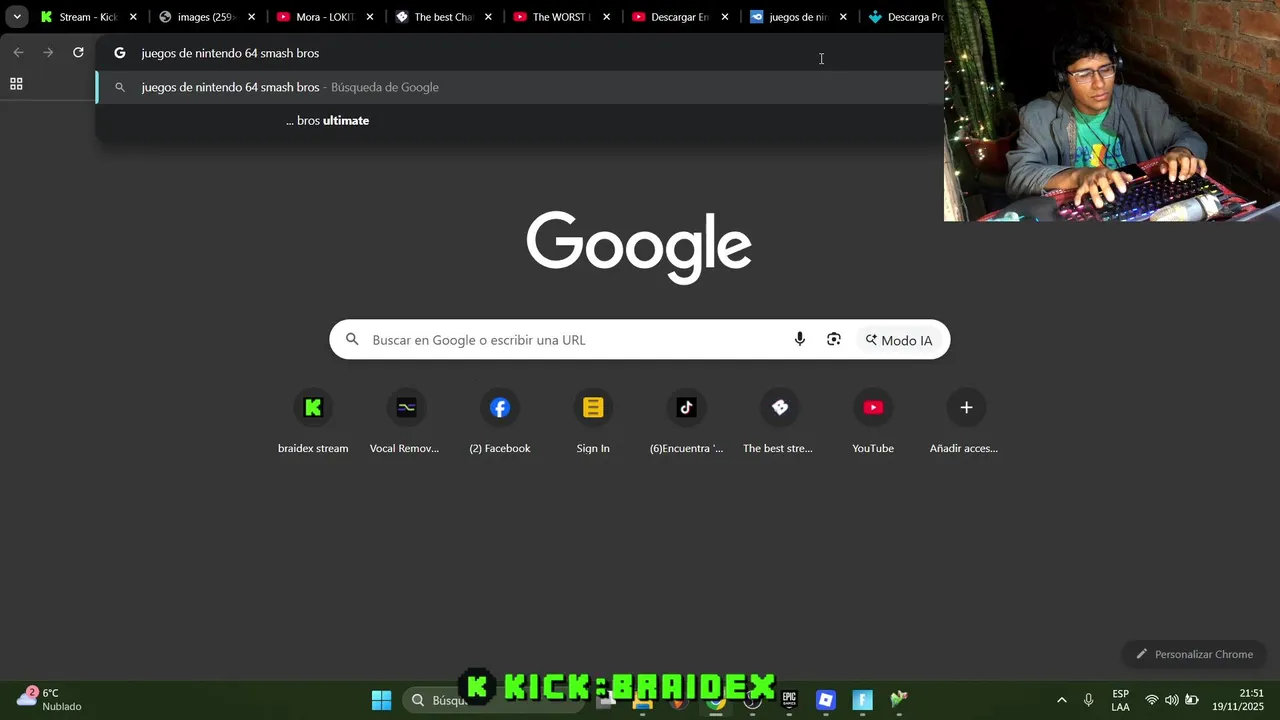The width and height of the screenshot is (1280, 720).
Task: Switch to juegos de nin tab
Action: tap(797, 17)
